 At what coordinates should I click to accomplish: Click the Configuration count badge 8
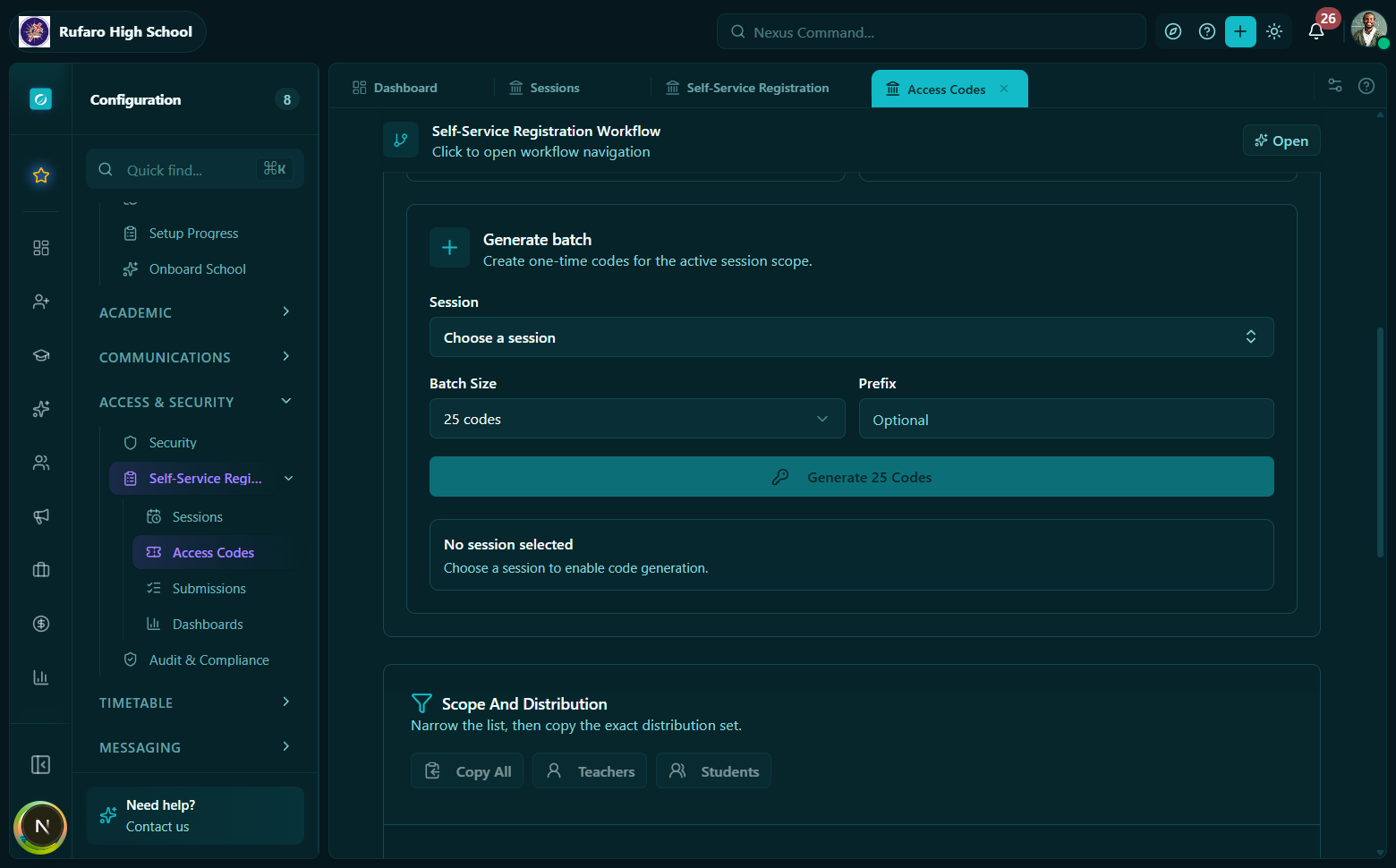pyautogui.click(x=287, y=99)
